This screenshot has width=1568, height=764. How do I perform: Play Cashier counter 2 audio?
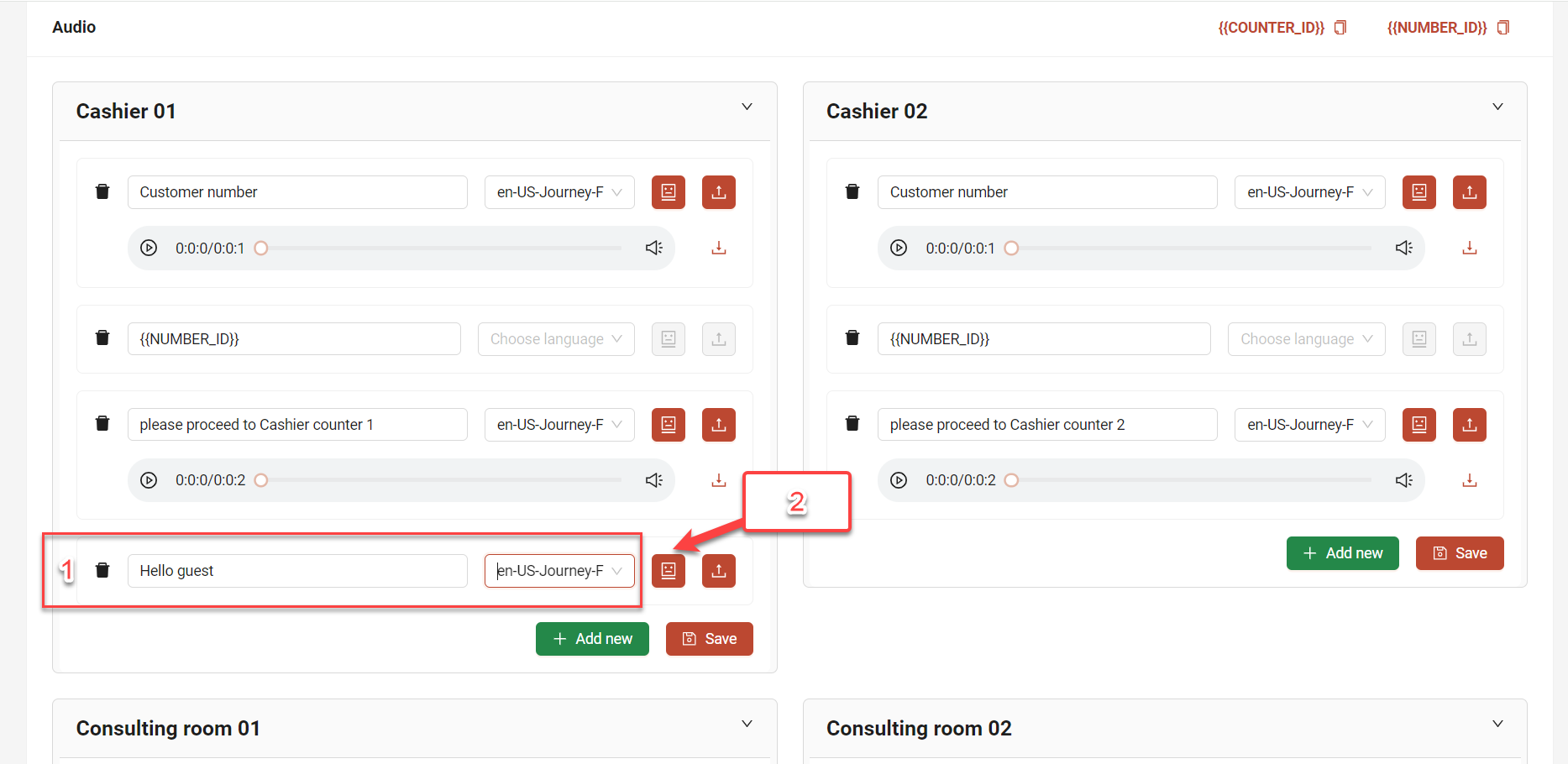coord(899,480)
